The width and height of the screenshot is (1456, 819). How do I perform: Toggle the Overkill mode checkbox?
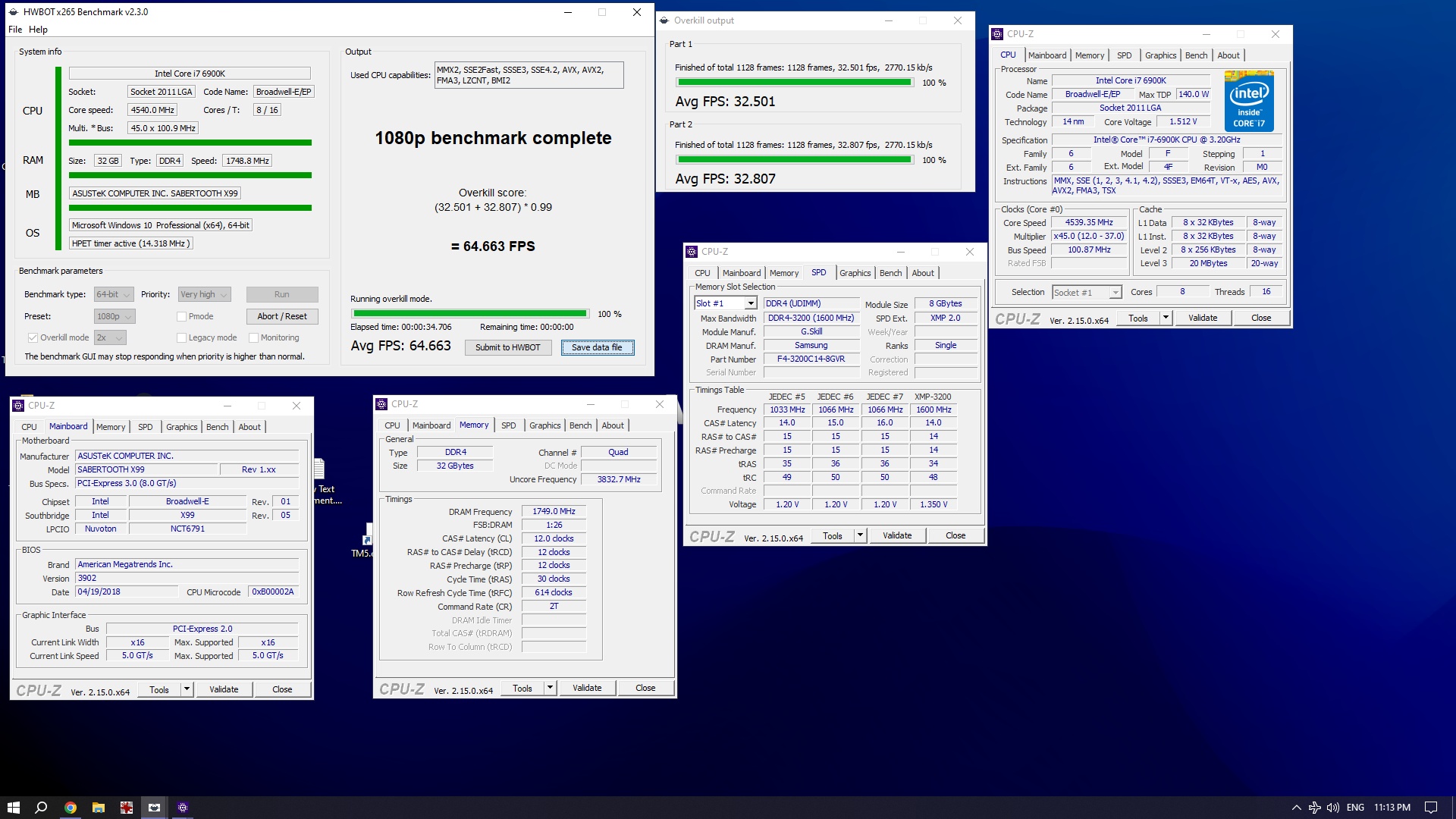[x=33, y=337]
